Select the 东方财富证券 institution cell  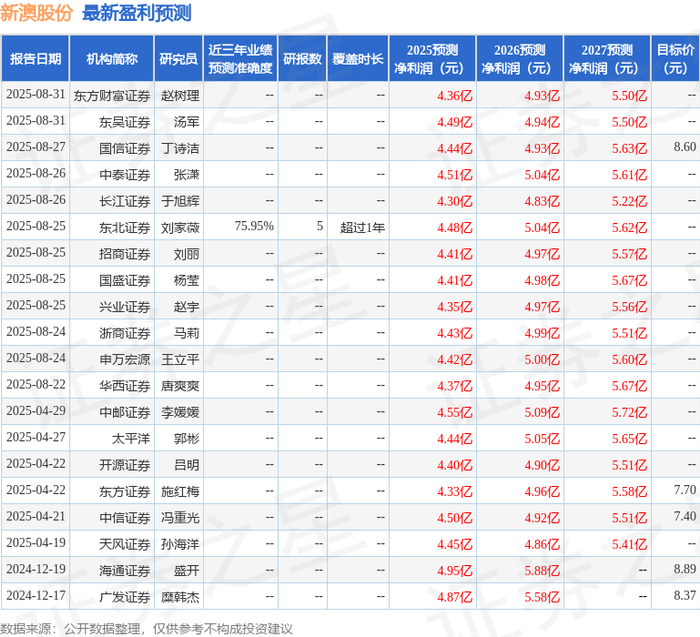point(112,96)
